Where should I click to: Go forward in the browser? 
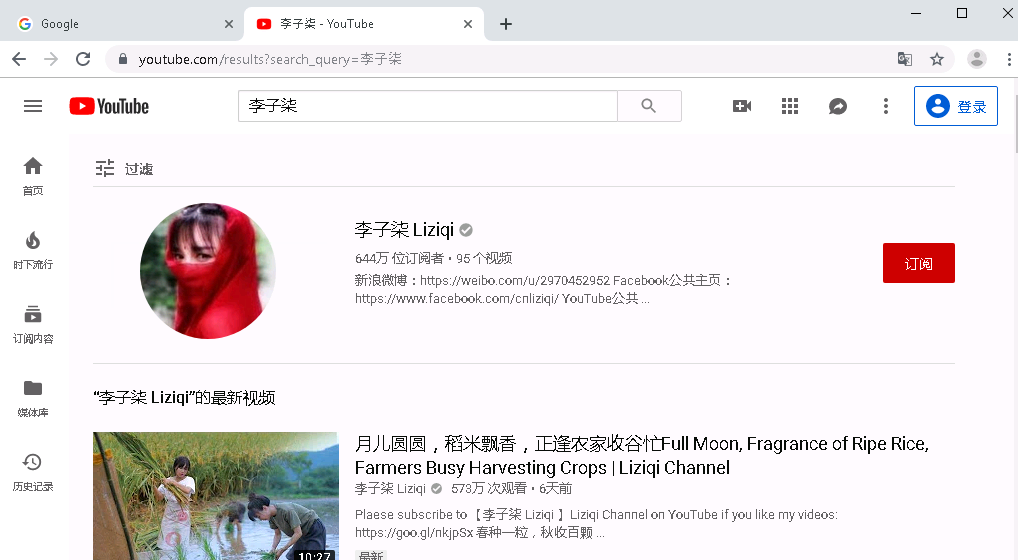pyautogui.click(x=51, y=59)
